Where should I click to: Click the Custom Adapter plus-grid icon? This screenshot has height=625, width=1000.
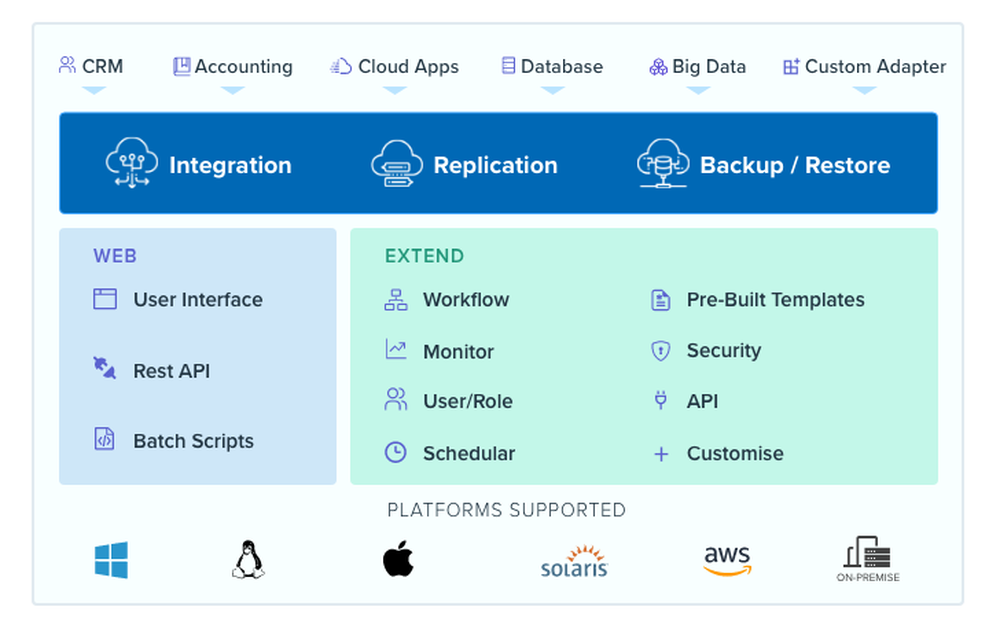click(x=791, y=66)
